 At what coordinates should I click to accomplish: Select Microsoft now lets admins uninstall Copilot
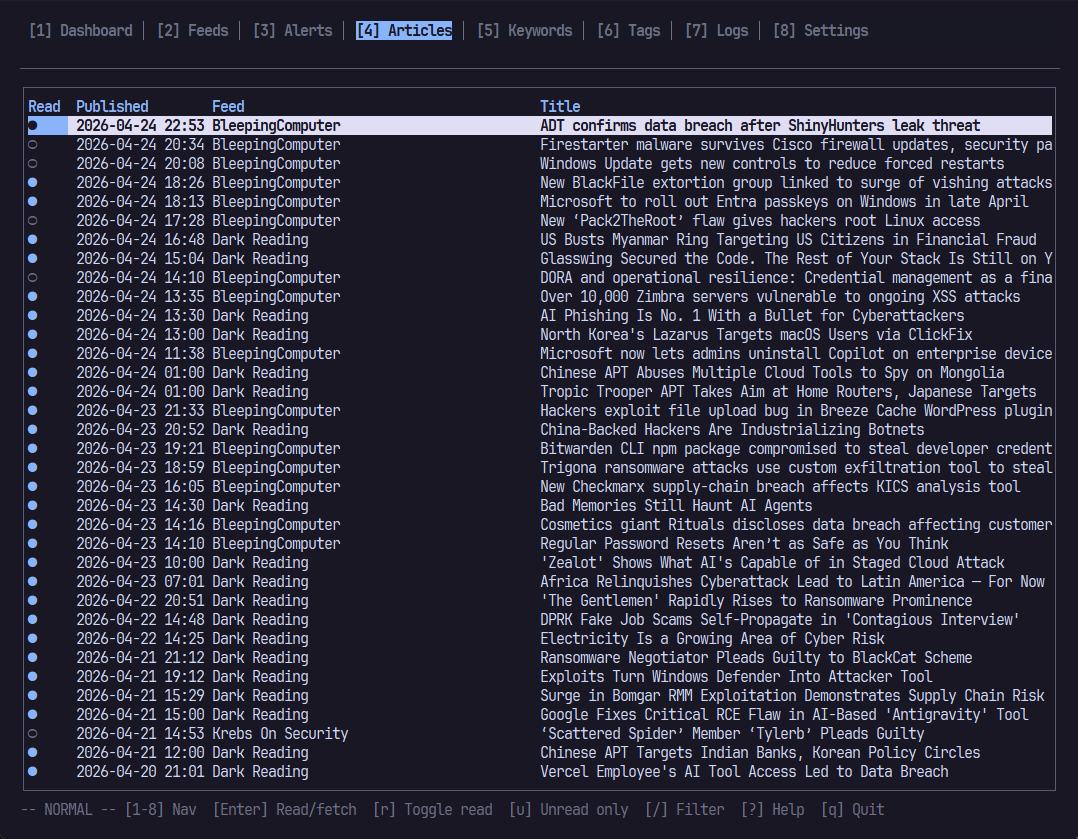(x=540, y=353)
